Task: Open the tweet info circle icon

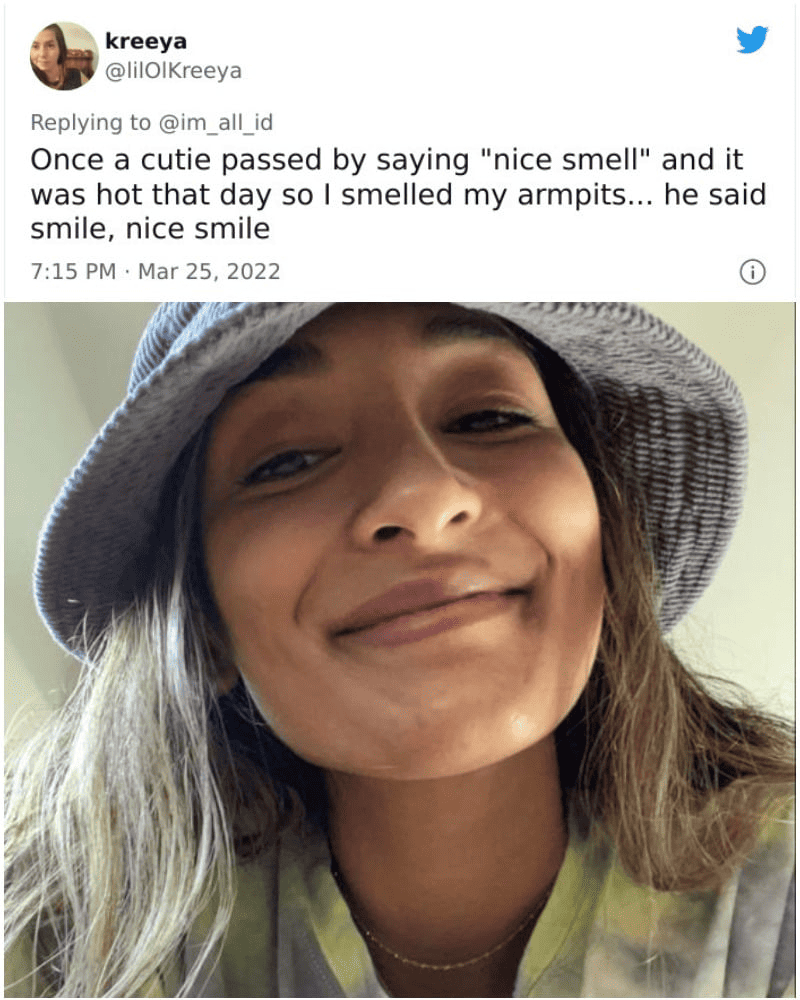Action: (x=752, y=271)
